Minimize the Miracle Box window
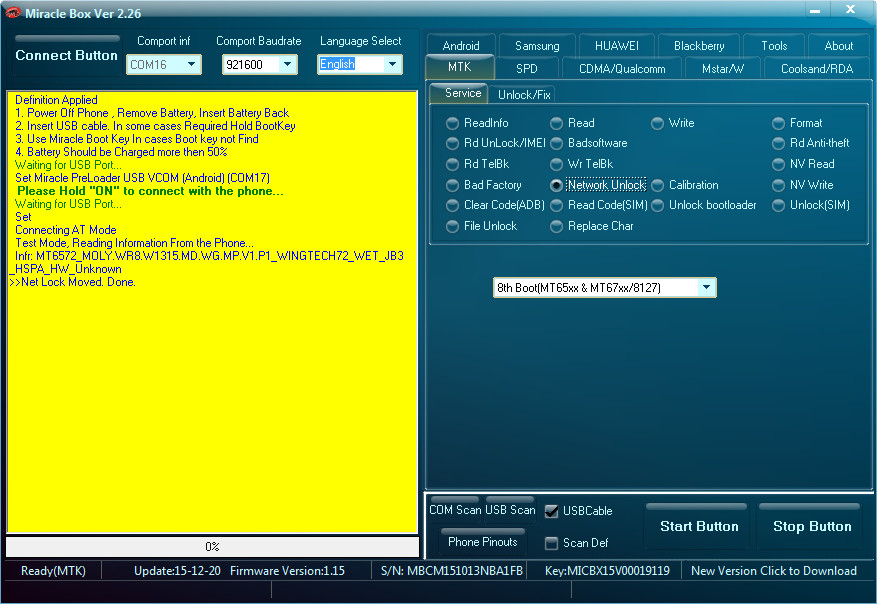 click(815, 10)
